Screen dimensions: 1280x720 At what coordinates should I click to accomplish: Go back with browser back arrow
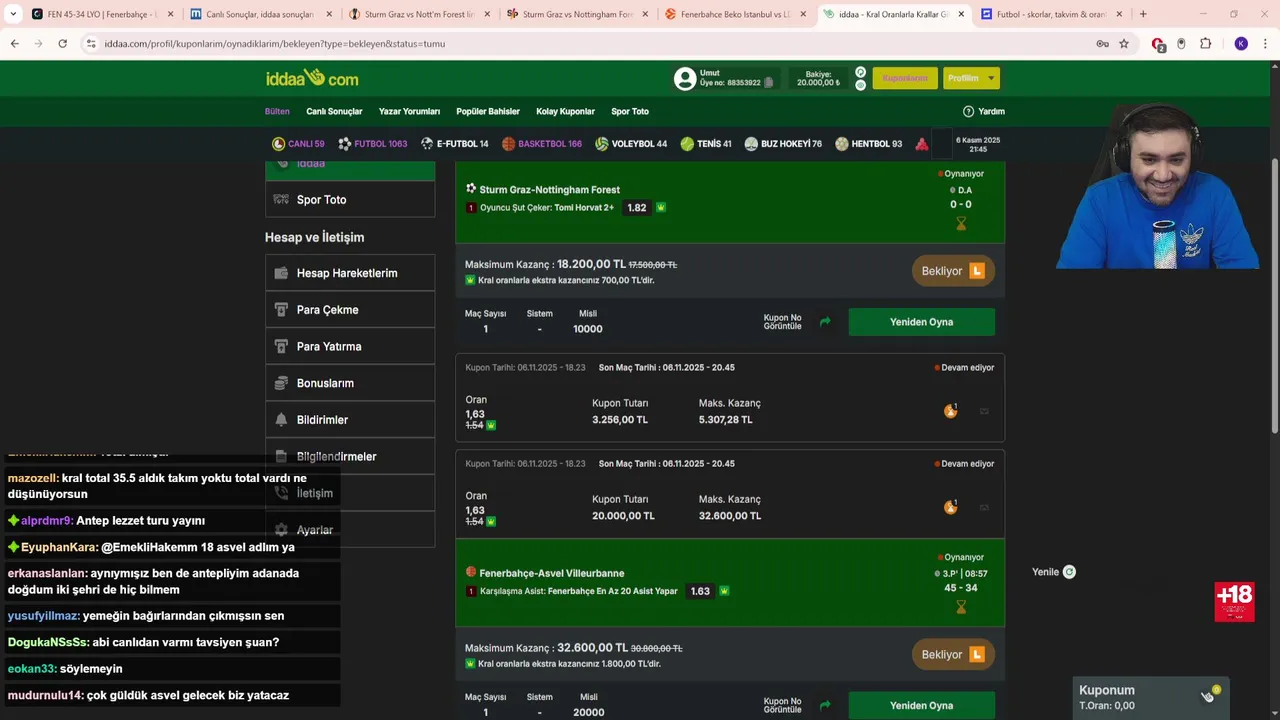pyautogui.click(x=14, y=44)
